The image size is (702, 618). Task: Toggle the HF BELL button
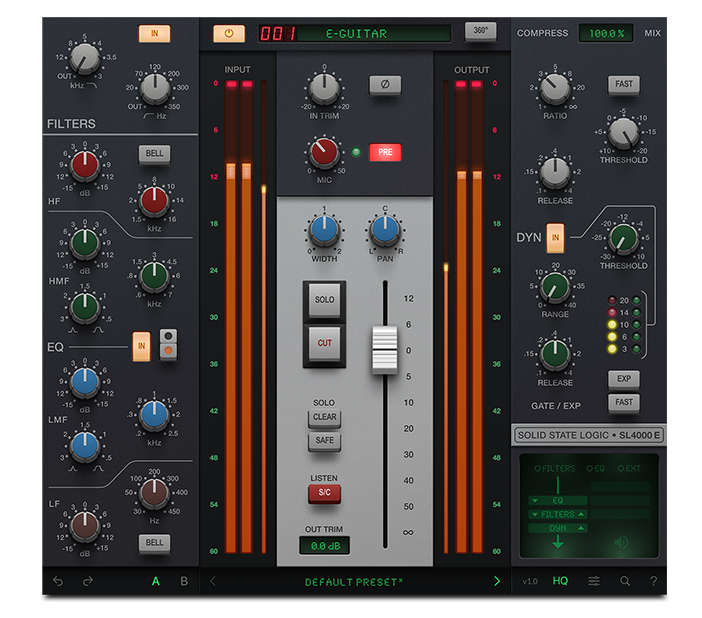[154, 154]
